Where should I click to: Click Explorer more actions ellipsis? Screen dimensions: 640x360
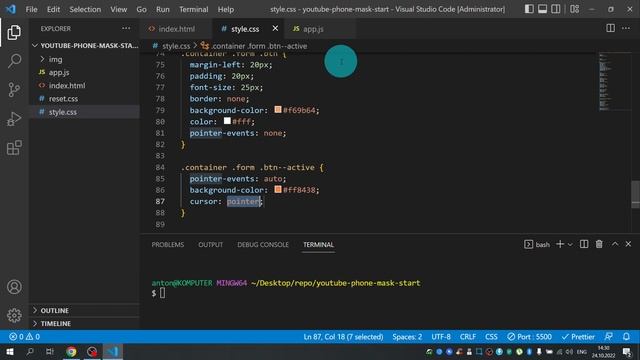[126, 29]
